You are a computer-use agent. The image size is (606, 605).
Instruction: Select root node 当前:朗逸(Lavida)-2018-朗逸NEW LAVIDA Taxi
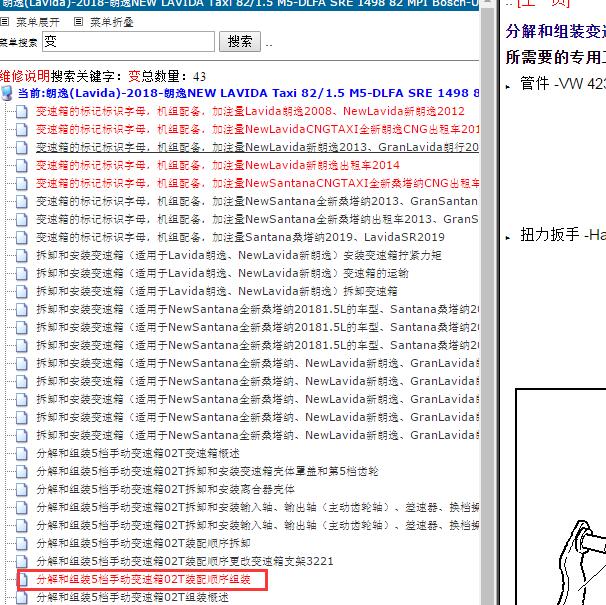pyautogui.click(x=248, y=93)
